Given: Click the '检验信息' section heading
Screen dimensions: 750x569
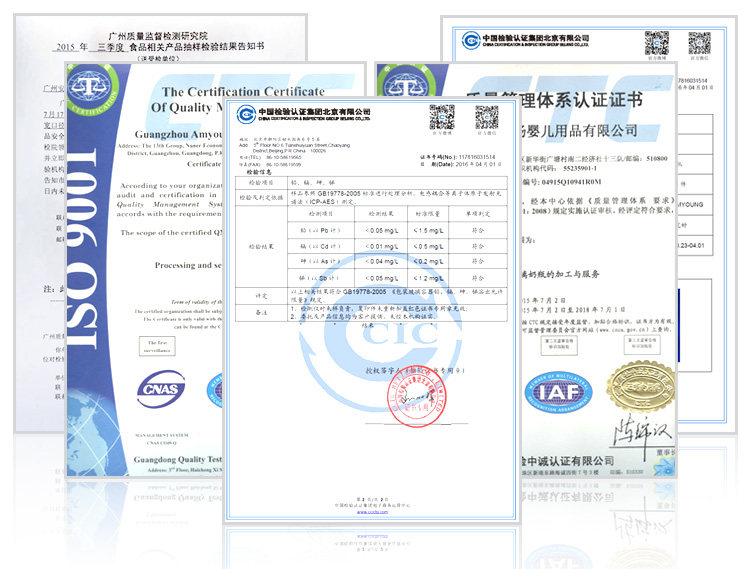Looking at the screenshot, I should 259,172.
